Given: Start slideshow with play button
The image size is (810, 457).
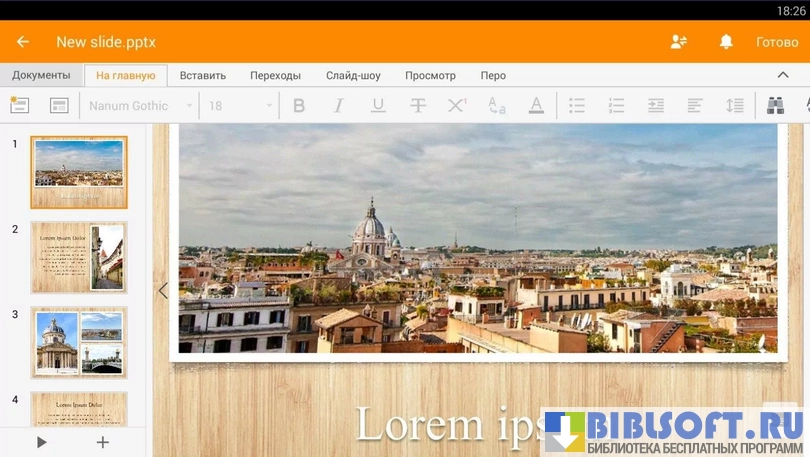Looking at the screenshot, I should pos(41,441).
